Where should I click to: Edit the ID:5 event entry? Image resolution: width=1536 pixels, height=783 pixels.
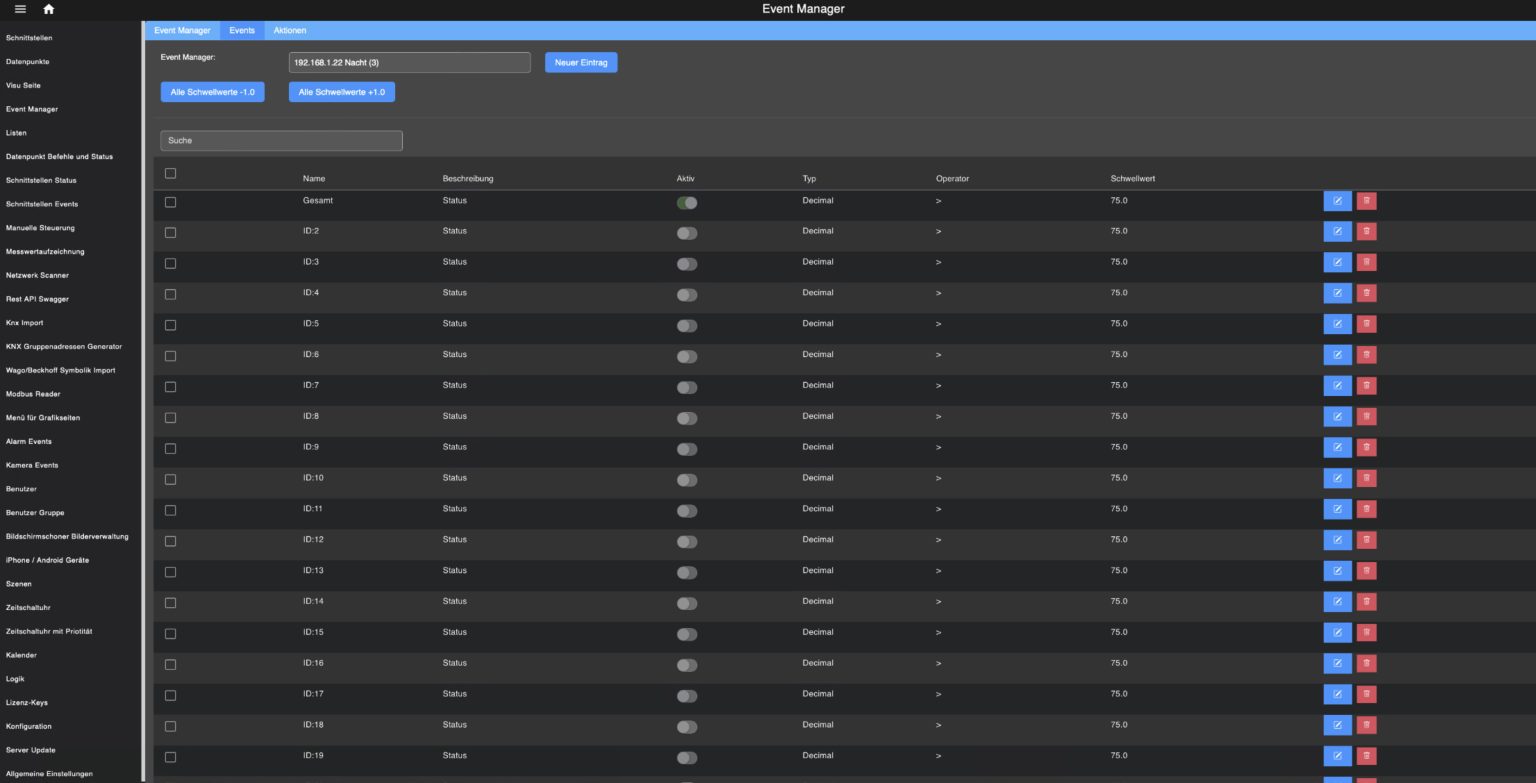pos(1337,324)
